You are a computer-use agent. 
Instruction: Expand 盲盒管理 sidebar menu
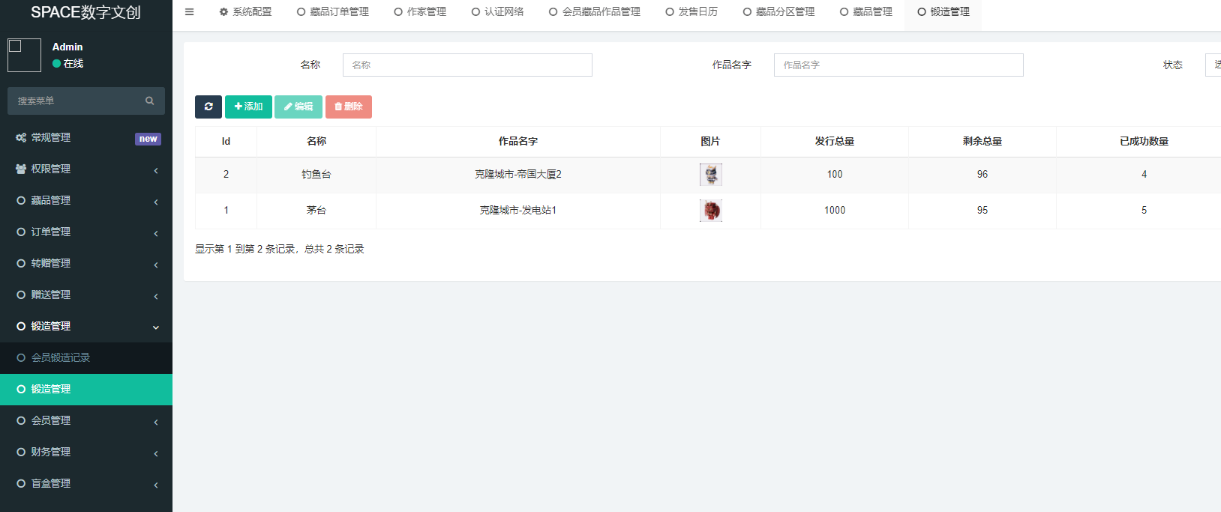(86, 484)
